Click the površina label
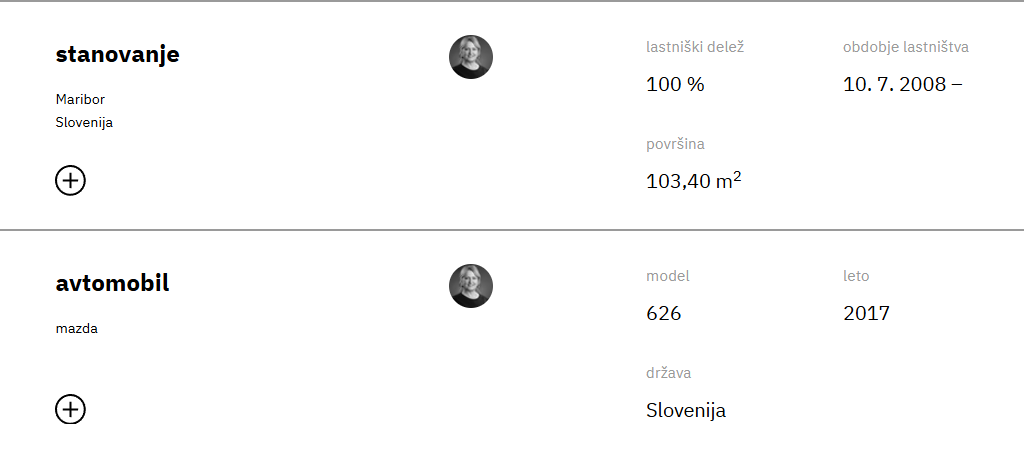This screenshot has height=455, width=1024. (675, 144)
